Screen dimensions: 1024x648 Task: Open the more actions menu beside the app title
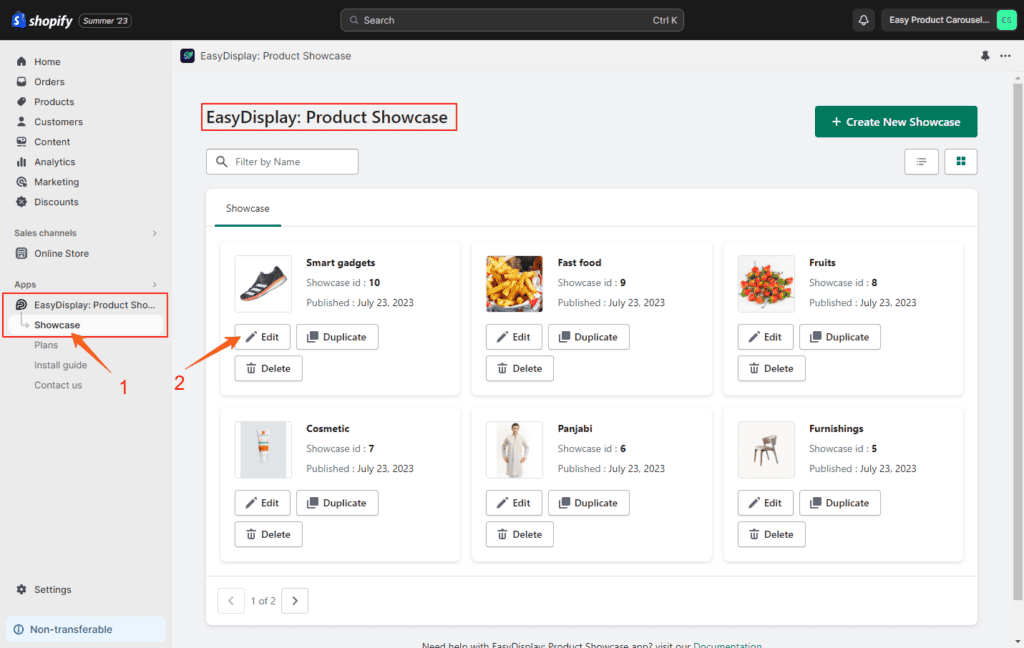click(x=1005, y=56)
